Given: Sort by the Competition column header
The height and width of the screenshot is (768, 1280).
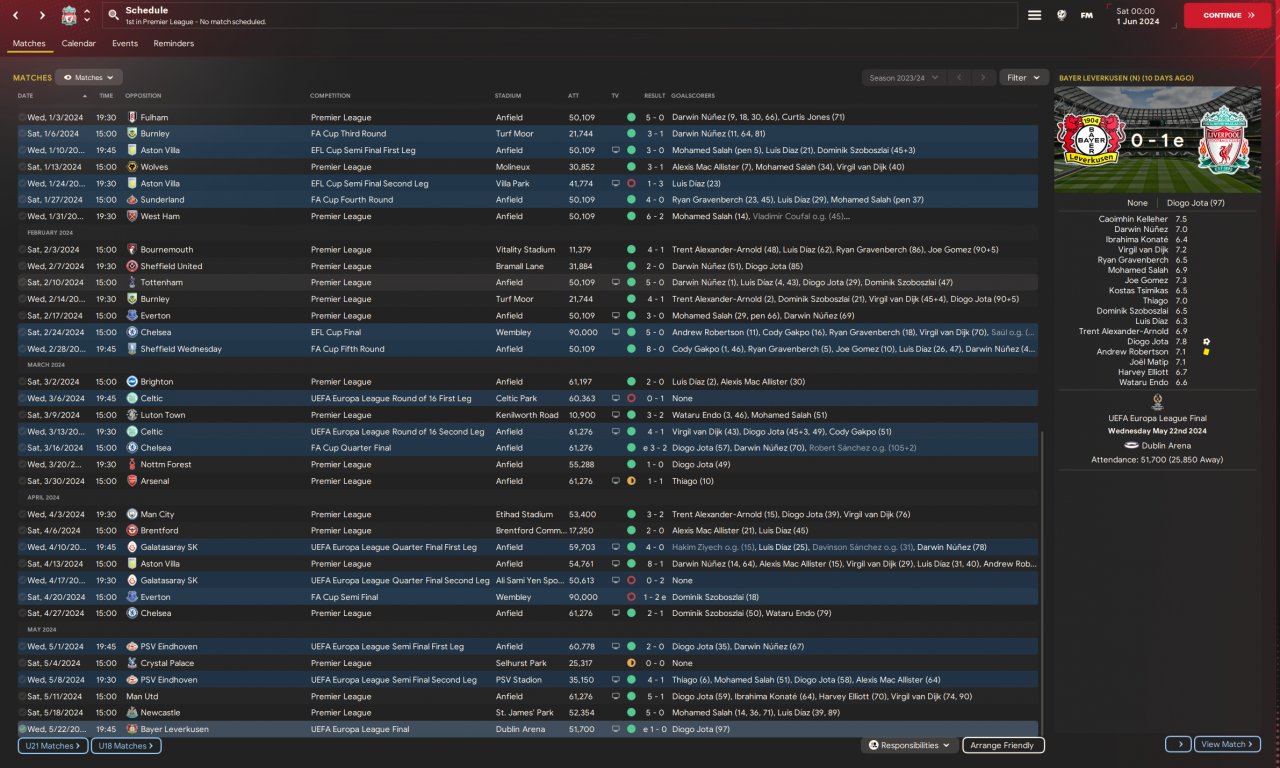Looking at the screenshot, I should (x=330, y=96).
